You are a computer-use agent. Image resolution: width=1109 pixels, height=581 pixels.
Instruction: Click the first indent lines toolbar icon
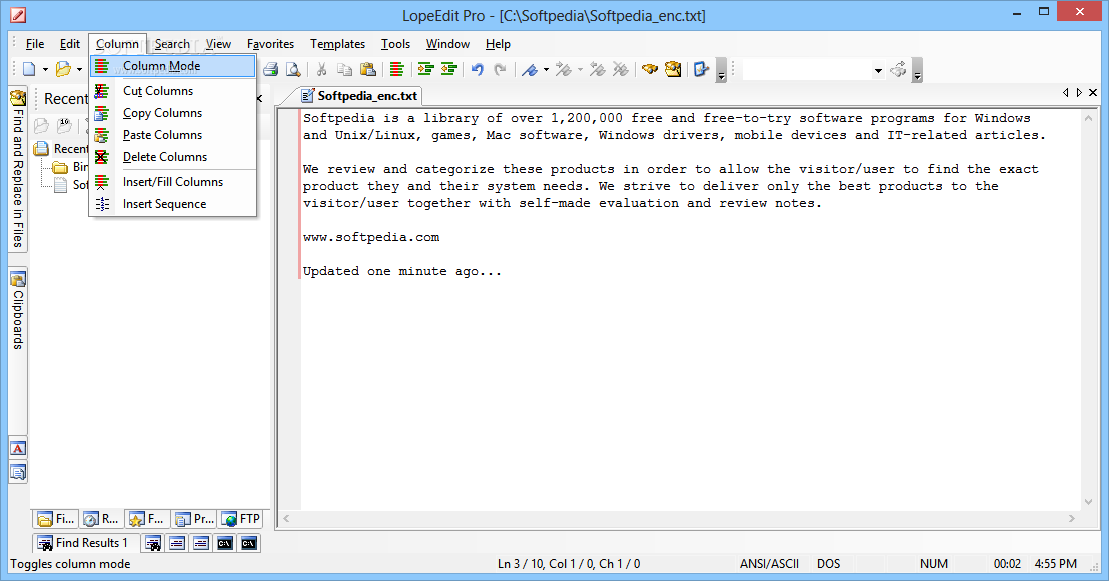pyautogui.click(x=425, y=69)
